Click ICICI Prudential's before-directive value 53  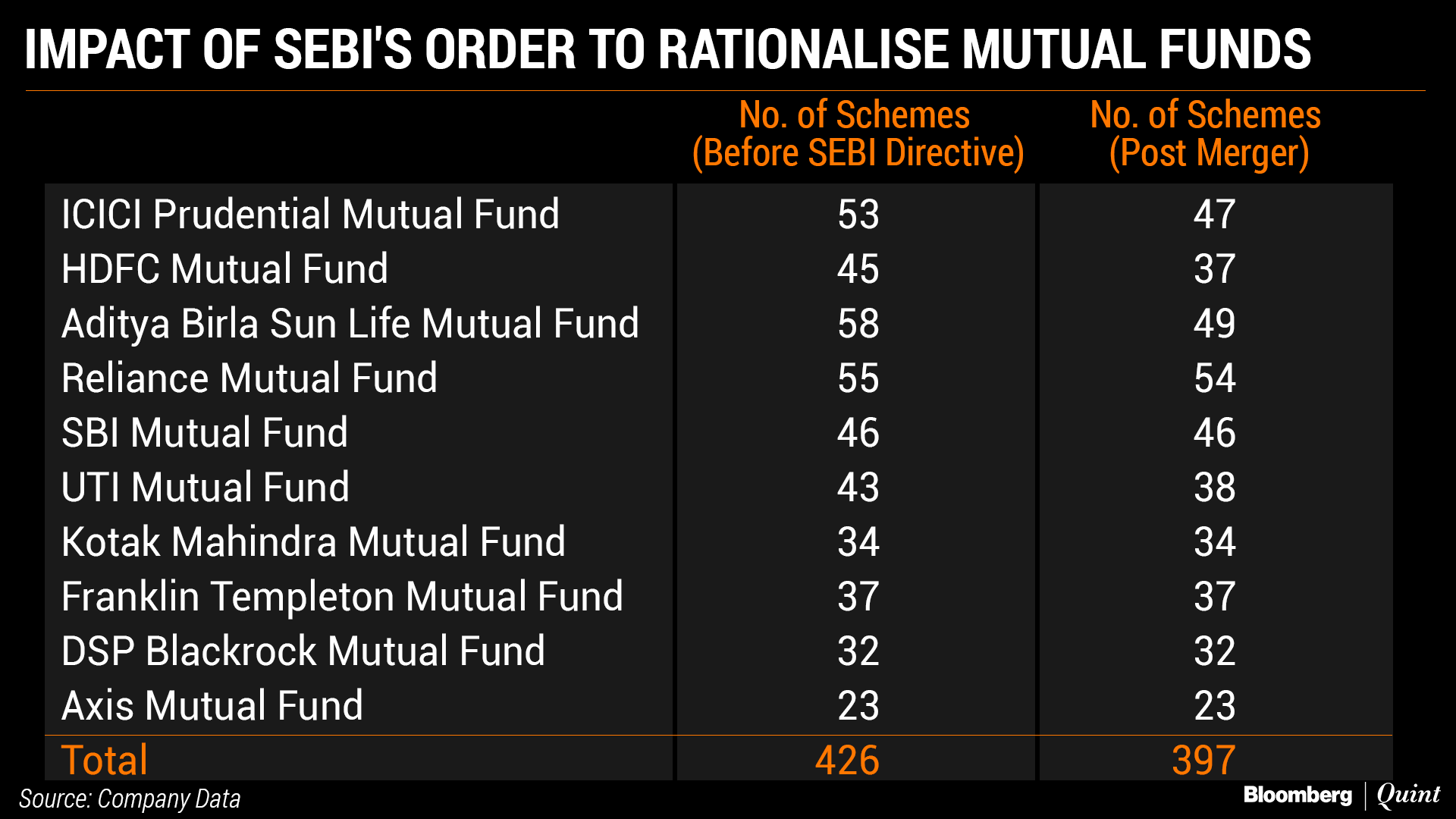(x=858, y=215)
